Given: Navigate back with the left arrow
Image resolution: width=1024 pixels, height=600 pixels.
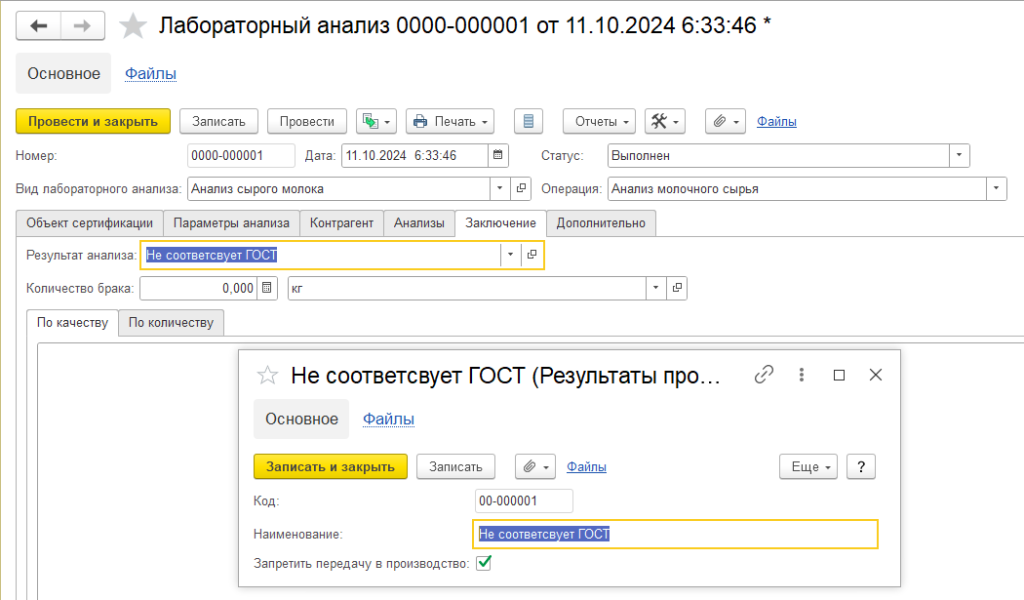Looking at the screenshot, I should [x=46, y=26].
